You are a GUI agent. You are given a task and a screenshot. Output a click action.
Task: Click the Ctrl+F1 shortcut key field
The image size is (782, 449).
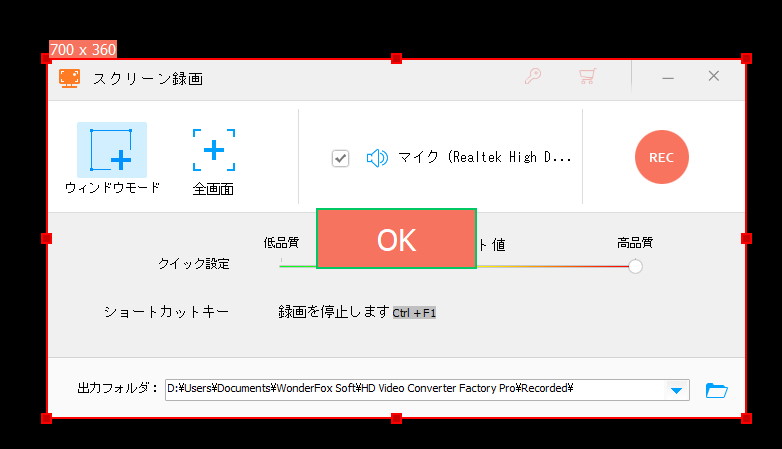(x=414, y=313)
